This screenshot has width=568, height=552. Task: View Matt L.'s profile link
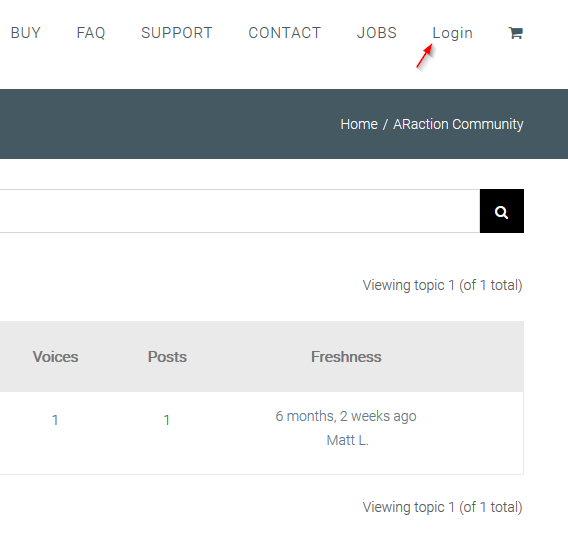tap(347, 440)
